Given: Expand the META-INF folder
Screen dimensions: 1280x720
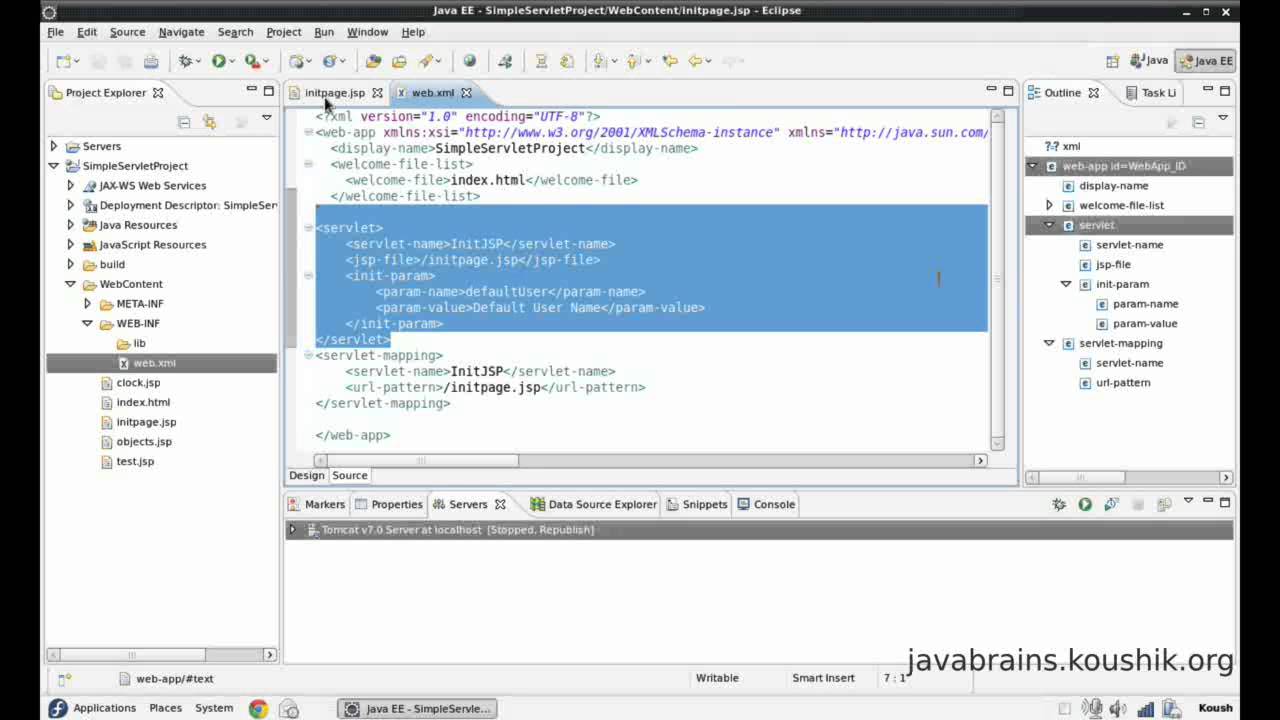Looking at the screenshot, I should point(87,304).
